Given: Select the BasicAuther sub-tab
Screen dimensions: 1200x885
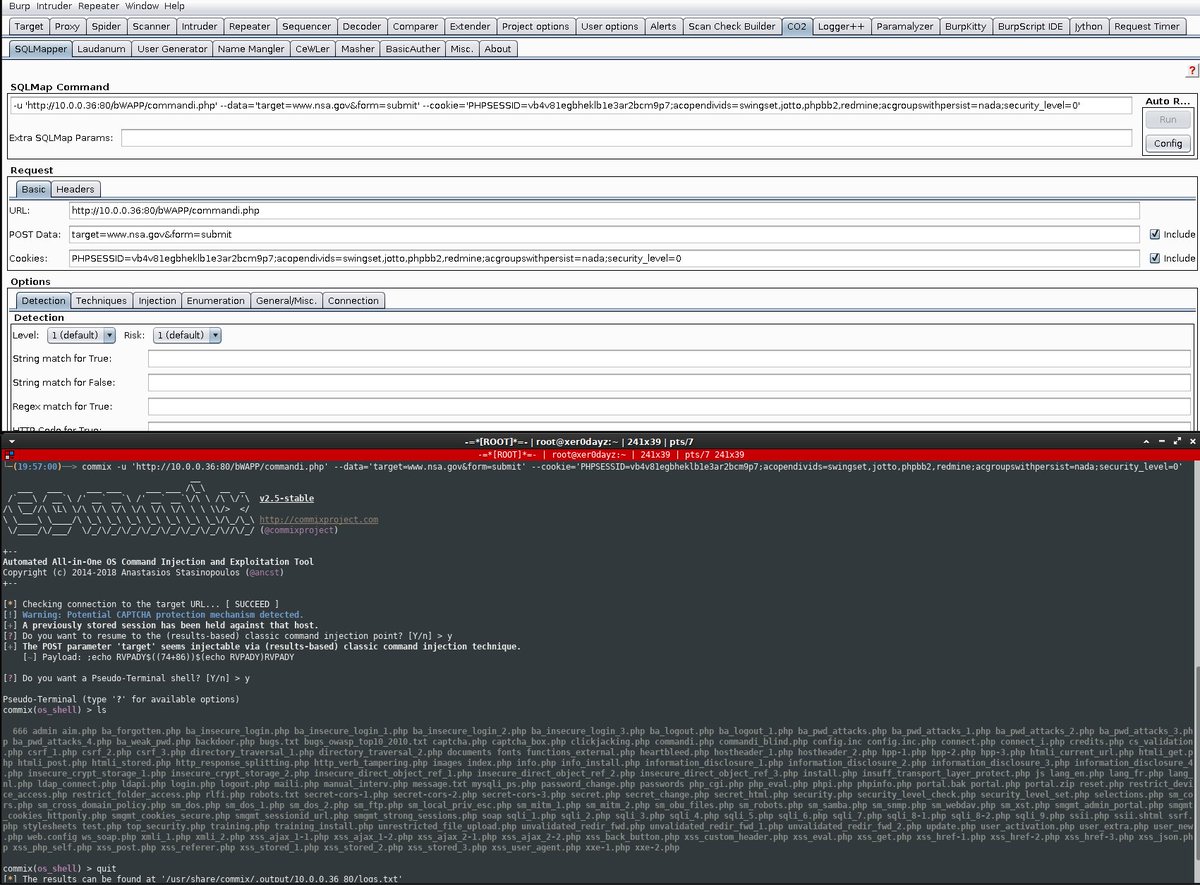Looking at the screenshot, I should point(413,48).
